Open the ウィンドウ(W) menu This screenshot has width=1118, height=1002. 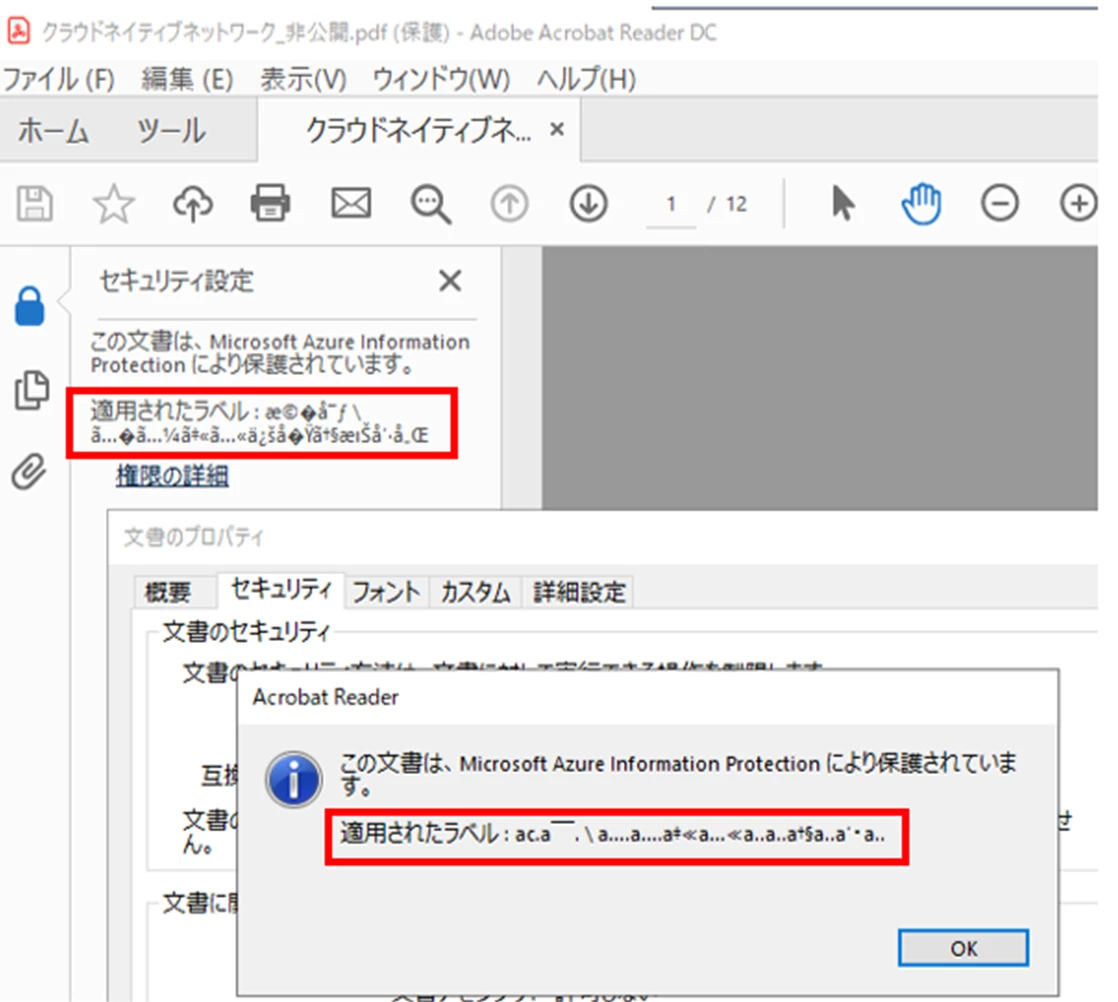[x=441, y=79]
